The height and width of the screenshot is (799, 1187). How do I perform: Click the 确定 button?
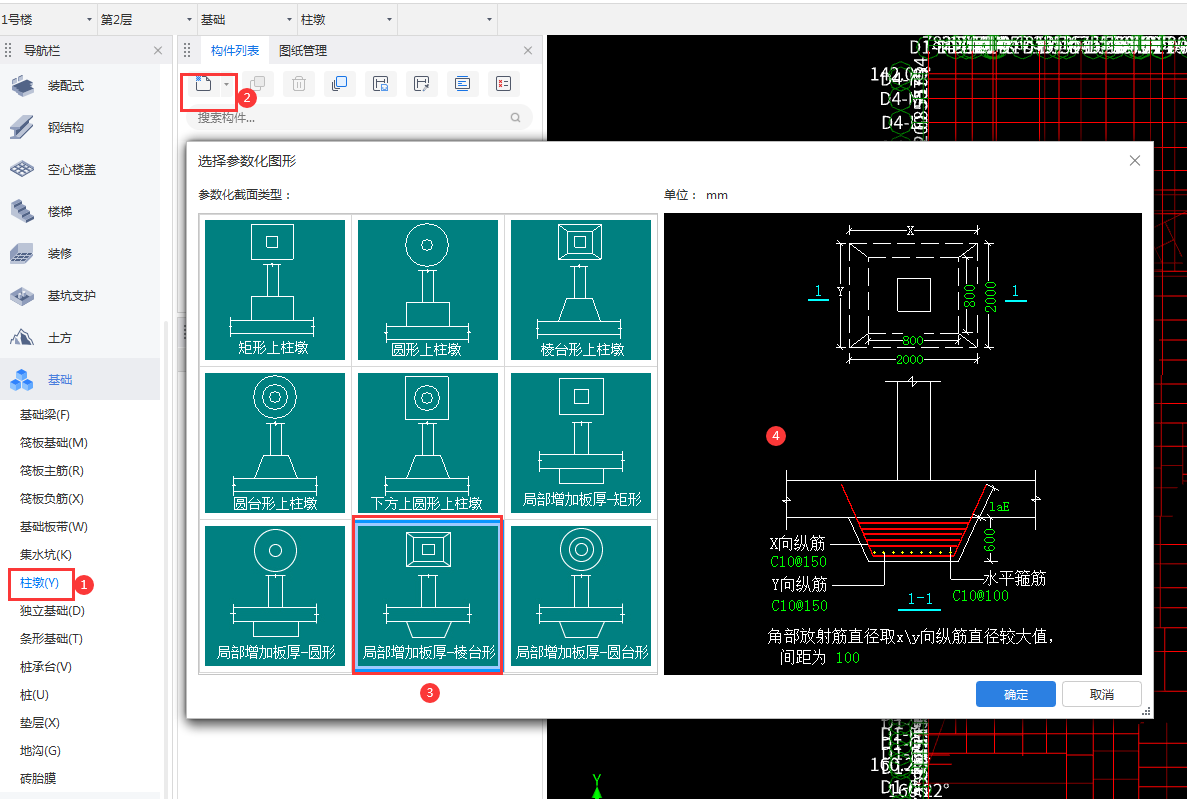pos(1015,694)
